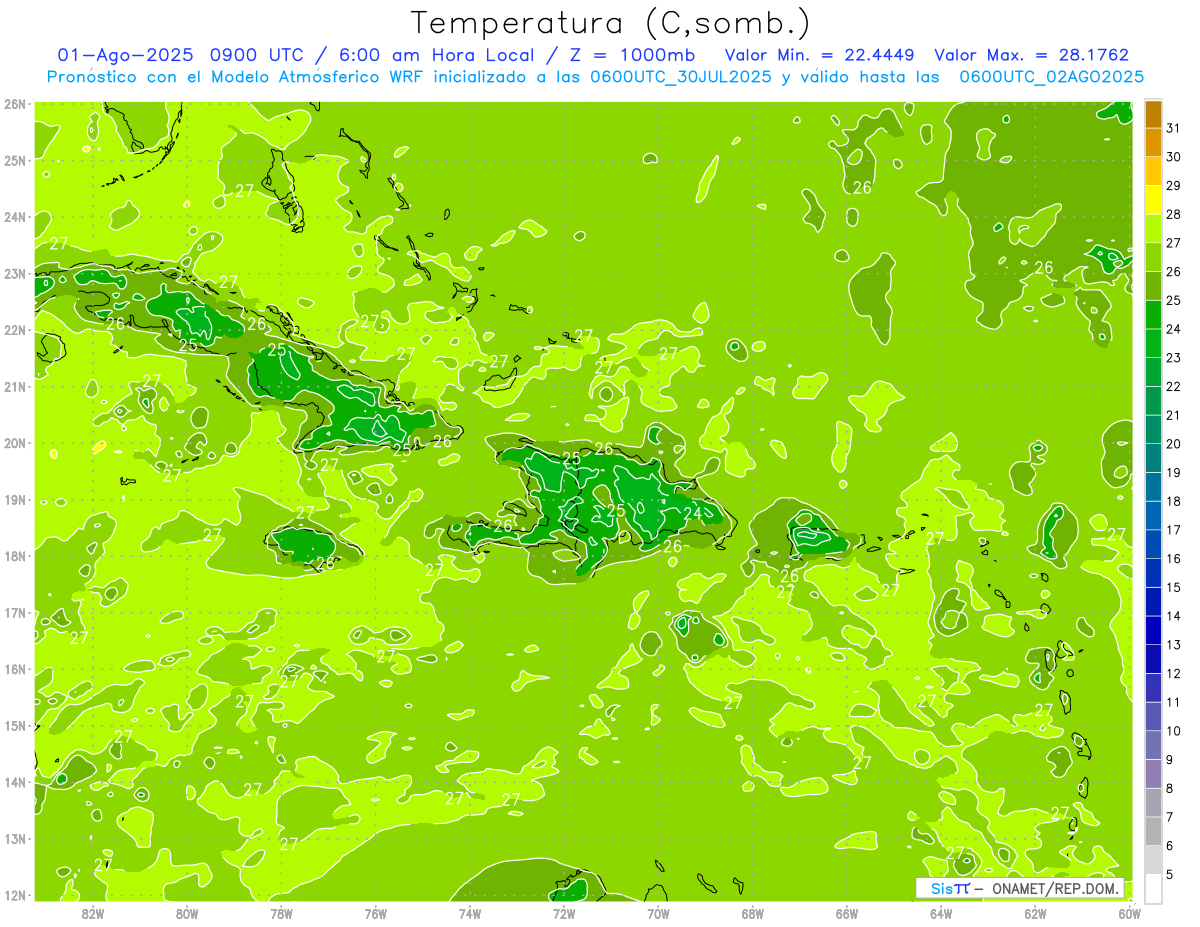Click the "0600UTC_02AGO2025" valid-until time
The image size is (1200, 927).
click(1052, 77)
